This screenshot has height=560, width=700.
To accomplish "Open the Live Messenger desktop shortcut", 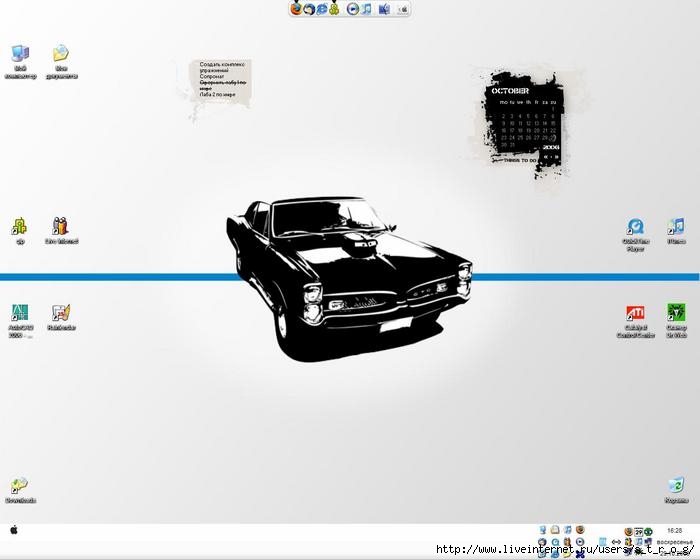I will pyautogui.click(x=61, y=230).
